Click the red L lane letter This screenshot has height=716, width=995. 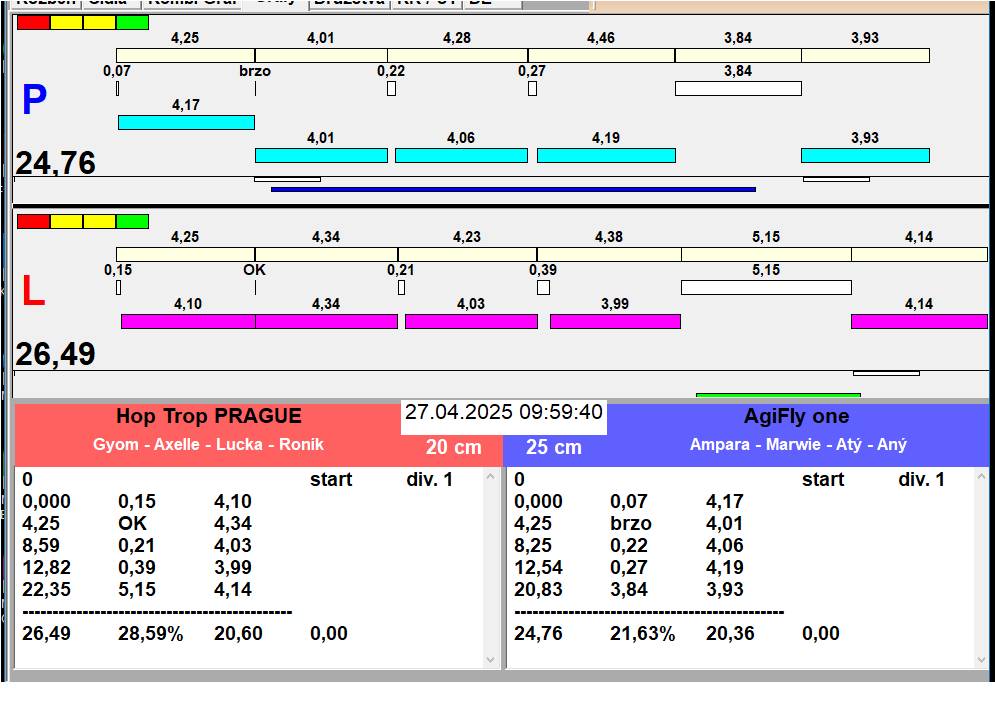click(x=33, y=291)
